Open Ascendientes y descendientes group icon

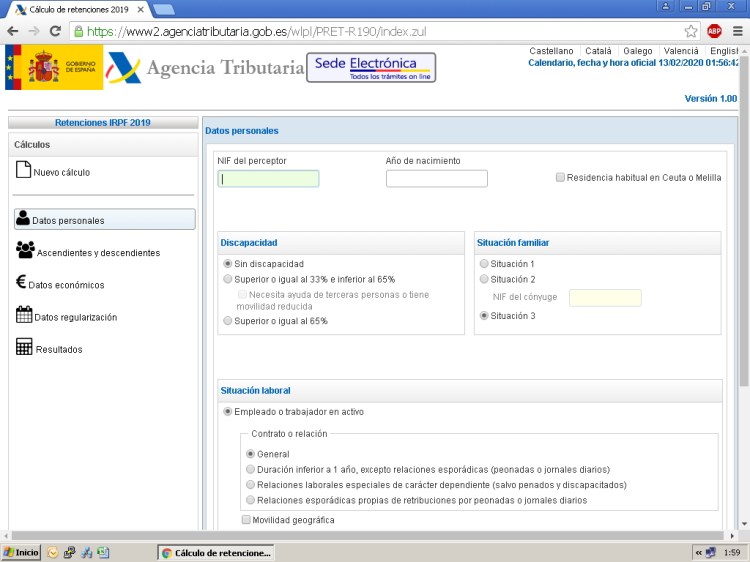point(25,251)
